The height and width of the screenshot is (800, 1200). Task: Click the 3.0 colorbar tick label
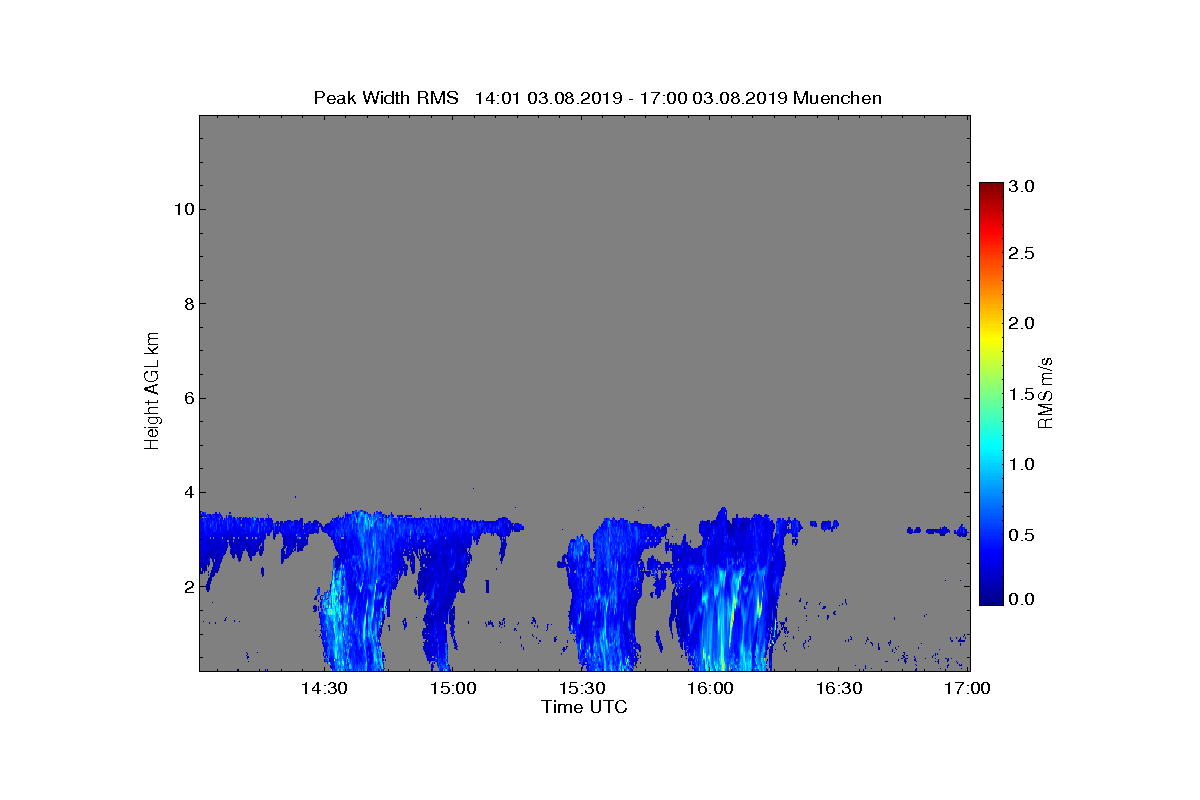[x=1020, y=187]
